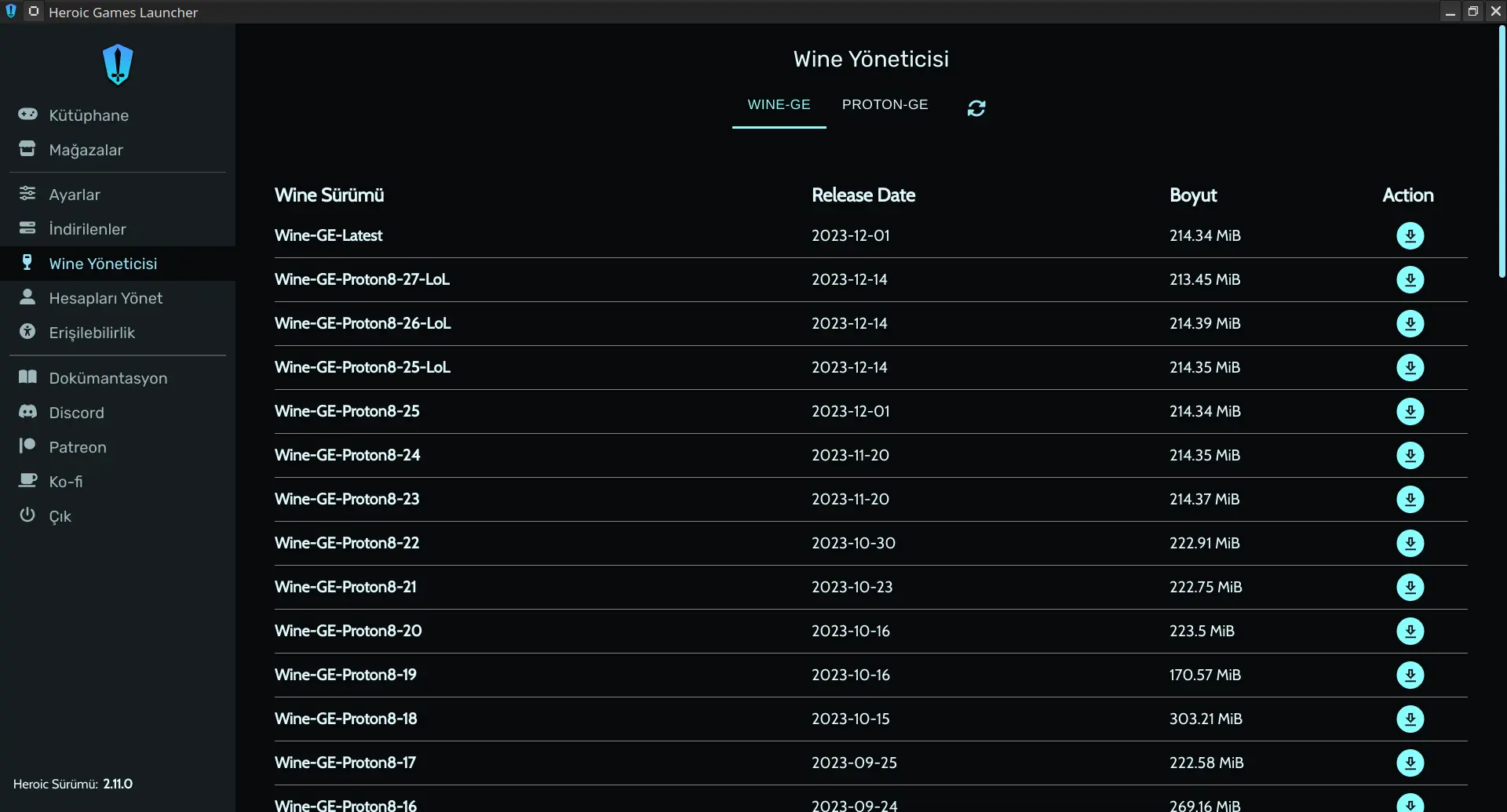Click the Patreon logo icon
Screen dimensions: 1507x812
[27, 446]
